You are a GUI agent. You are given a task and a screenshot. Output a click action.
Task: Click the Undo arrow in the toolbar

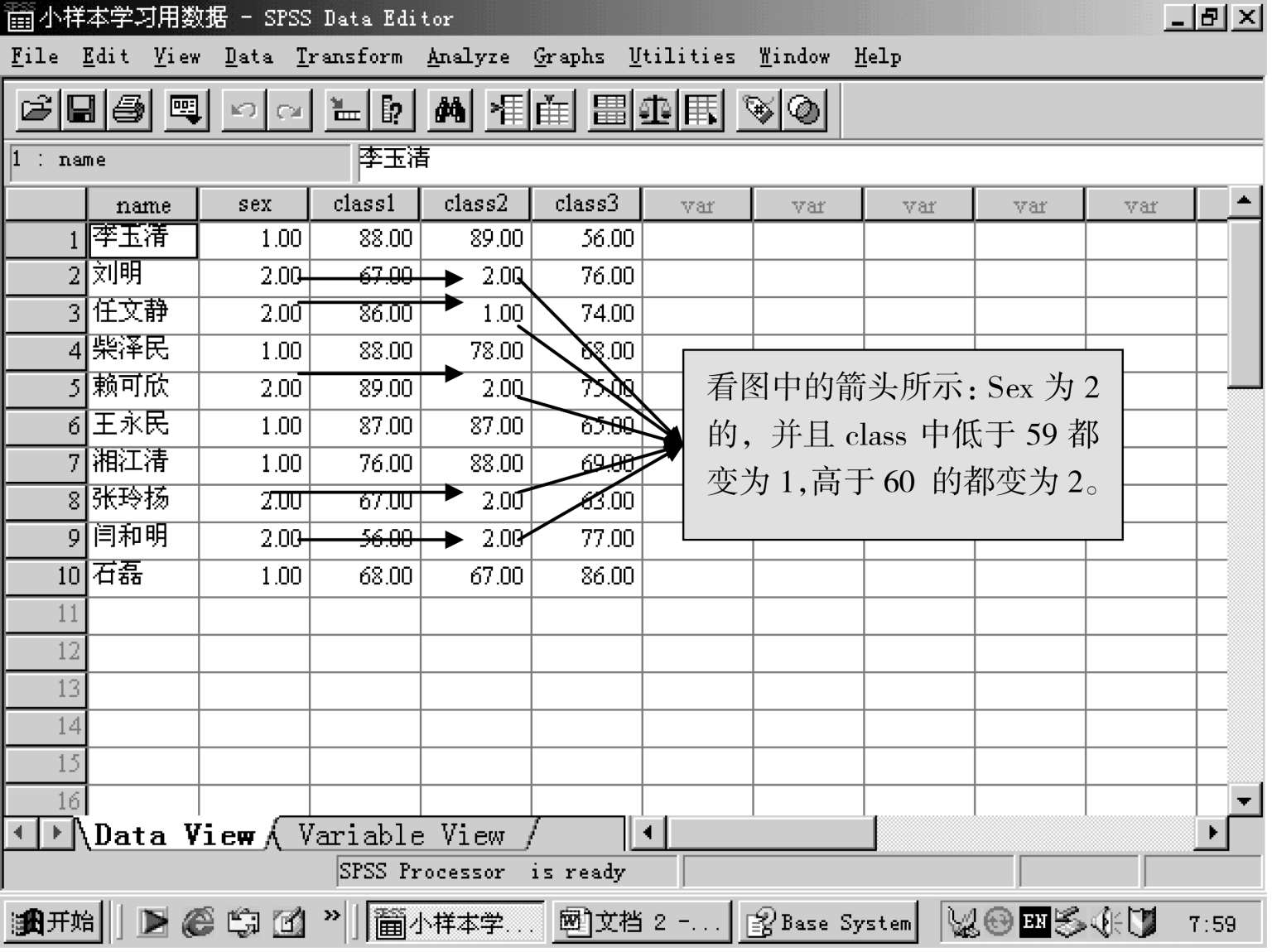pyautogui.click(x=243, y=110)
